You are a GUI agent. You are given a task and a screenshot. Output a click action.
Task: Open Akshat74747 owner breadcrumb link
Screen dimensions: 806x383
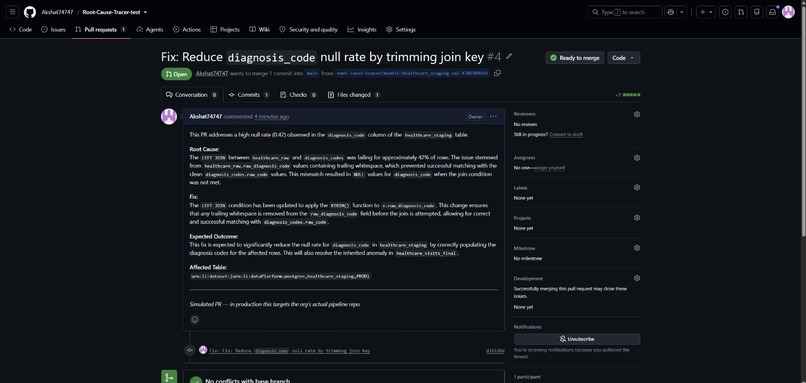point(57,12)
